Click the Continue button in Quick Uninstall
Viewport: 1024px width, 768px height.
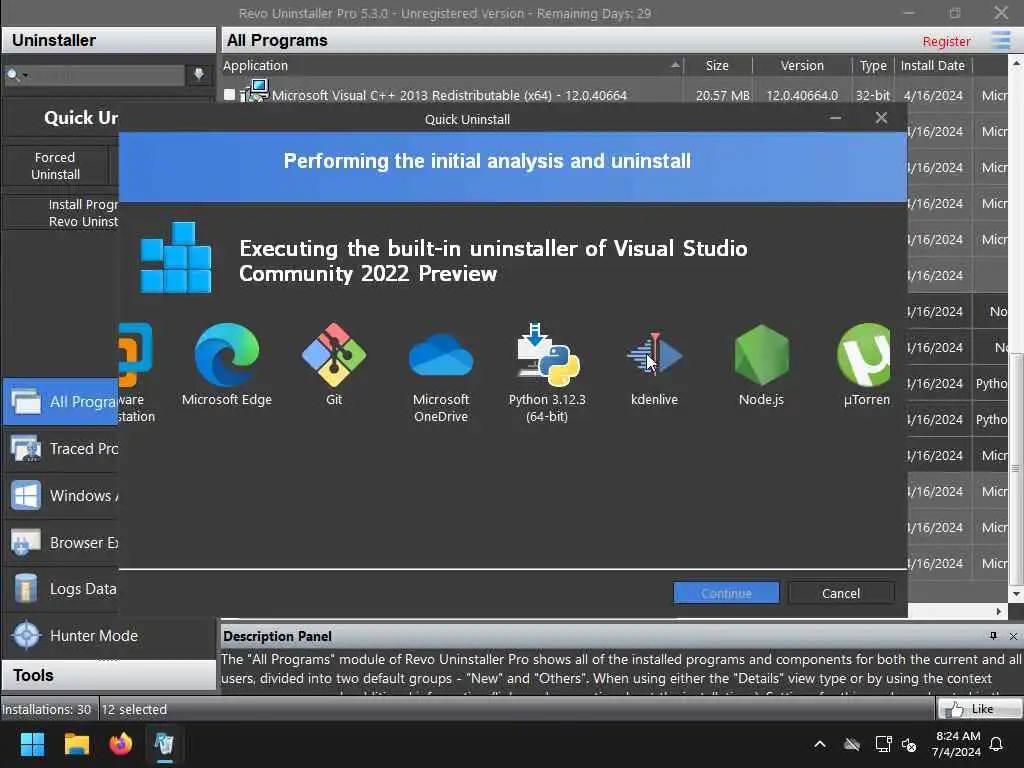(726, 593)
